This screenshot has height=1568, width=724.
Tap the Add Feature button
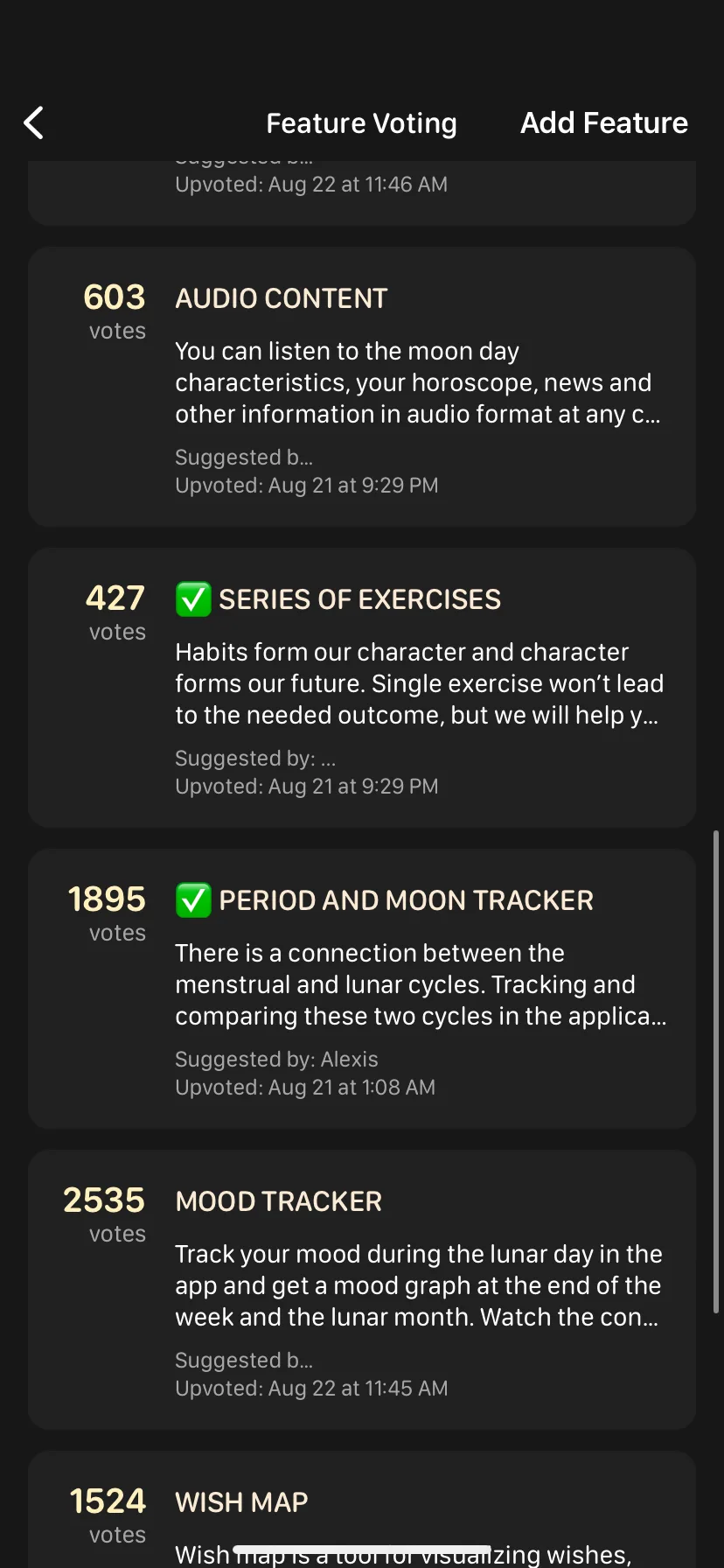(x=603, y=123)
